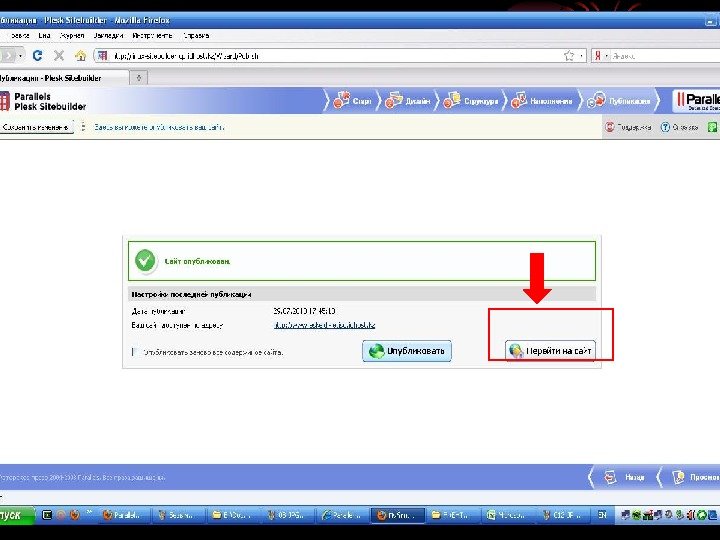720x540 pixels.
Task: Open the E:\ folder taskbar window
Action: (233, 515)
